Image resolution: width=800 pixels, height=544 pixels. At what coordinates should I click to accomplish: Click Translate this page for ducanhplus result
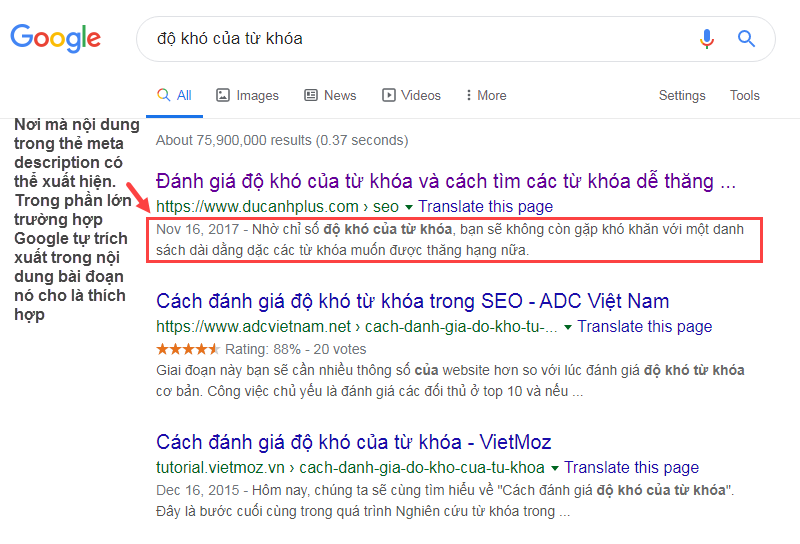click(485, 206)
